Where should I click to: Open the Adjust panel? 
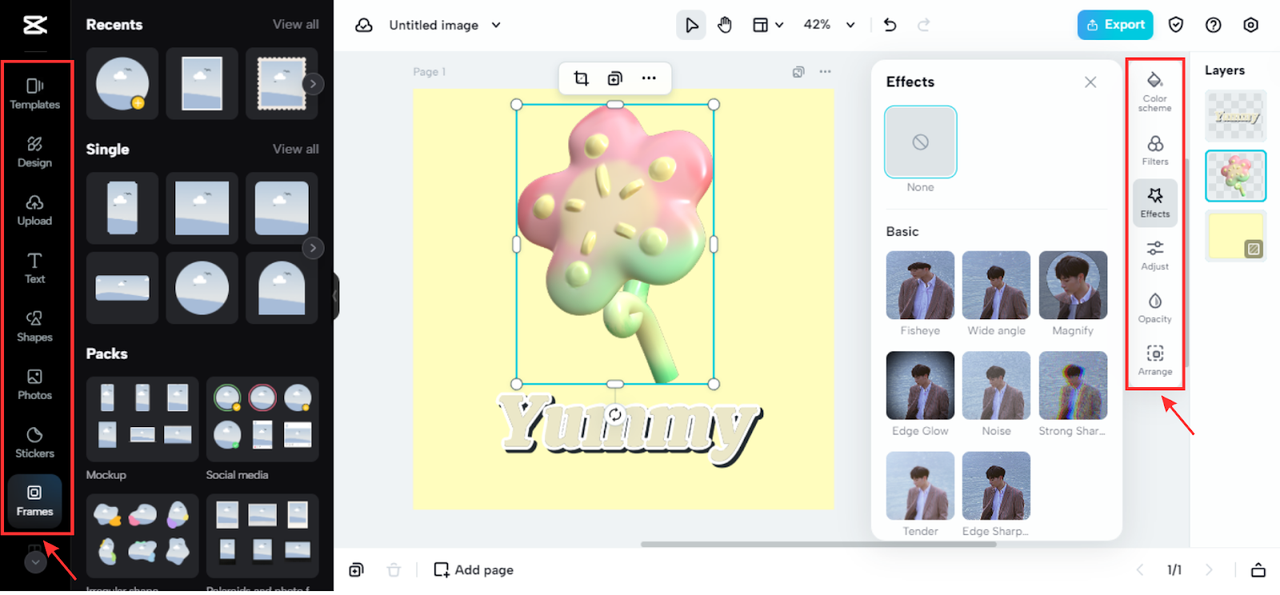click(1155, 255)
